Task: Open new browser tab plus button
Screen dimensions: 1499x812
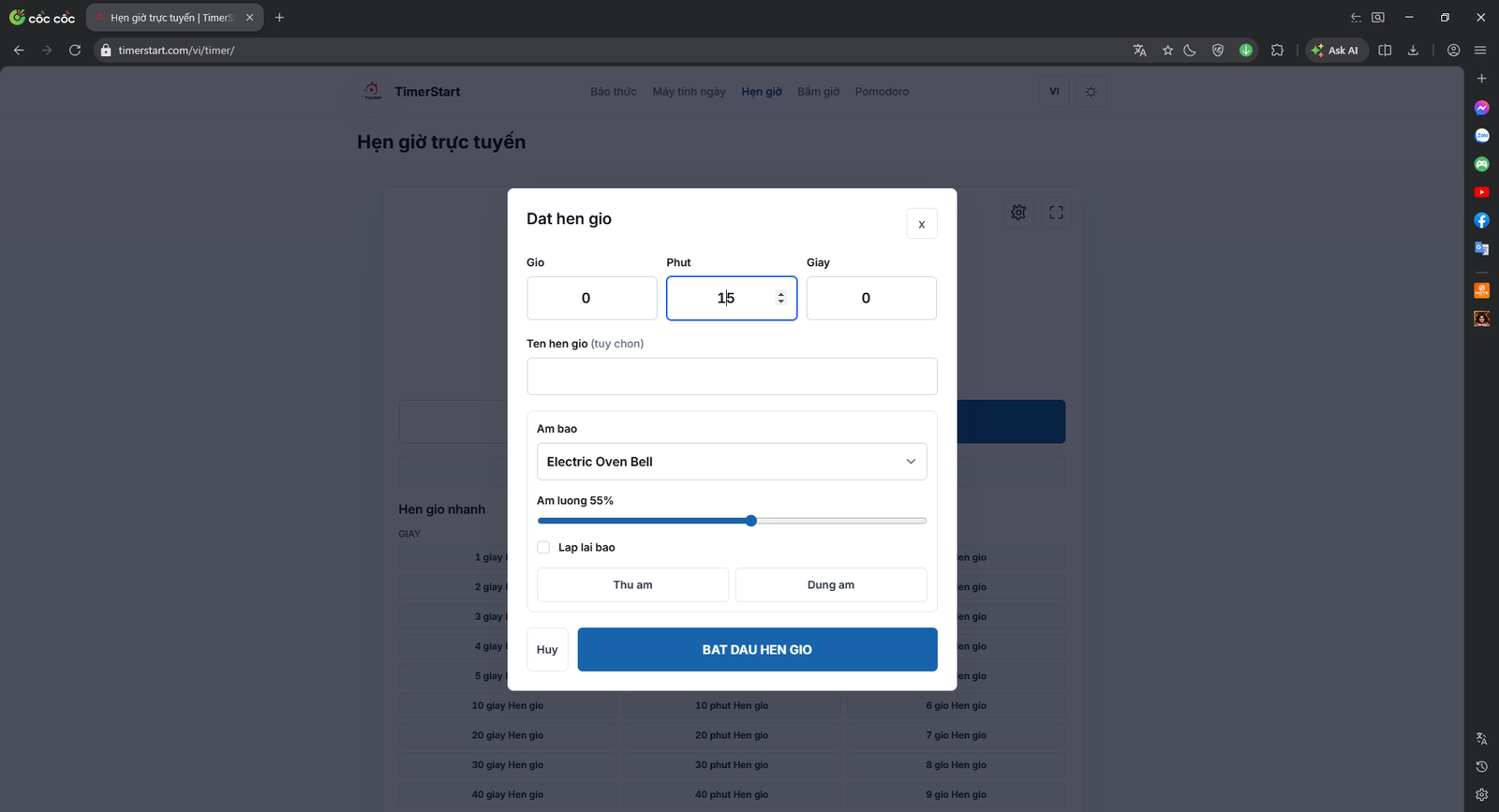Action: (279, 17)
